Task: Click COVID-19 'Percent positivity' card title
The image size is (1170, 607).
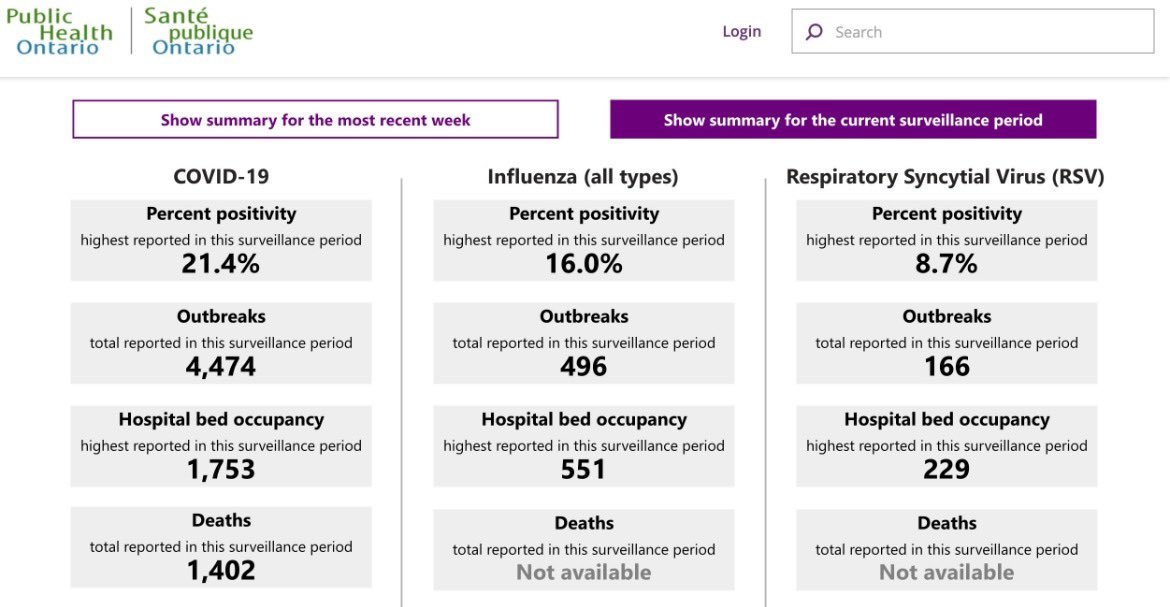Action: point(221,214)
